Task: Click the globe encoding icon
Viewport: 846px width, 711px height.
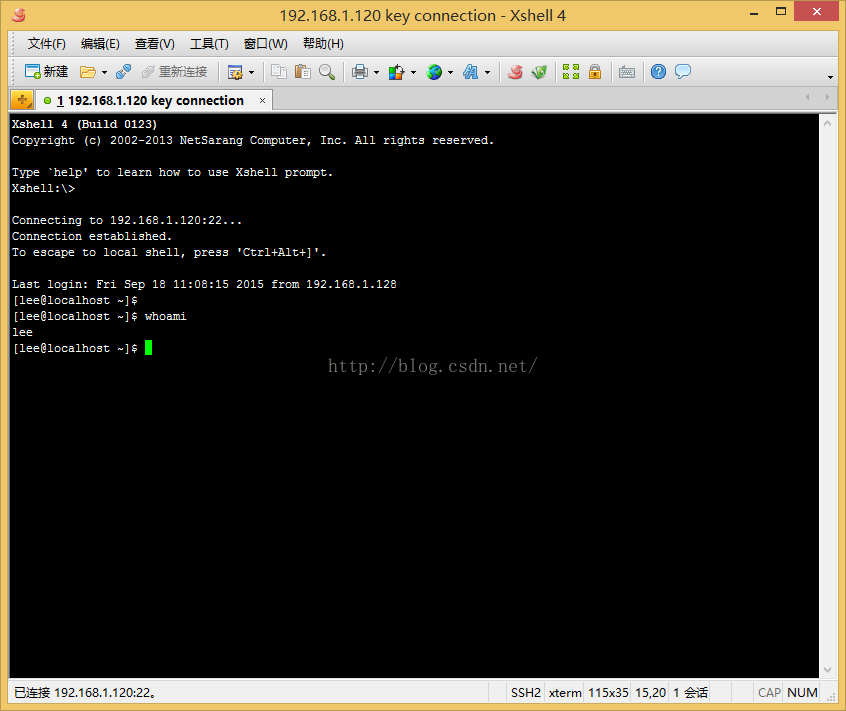Action: click(x=434, y=72)
